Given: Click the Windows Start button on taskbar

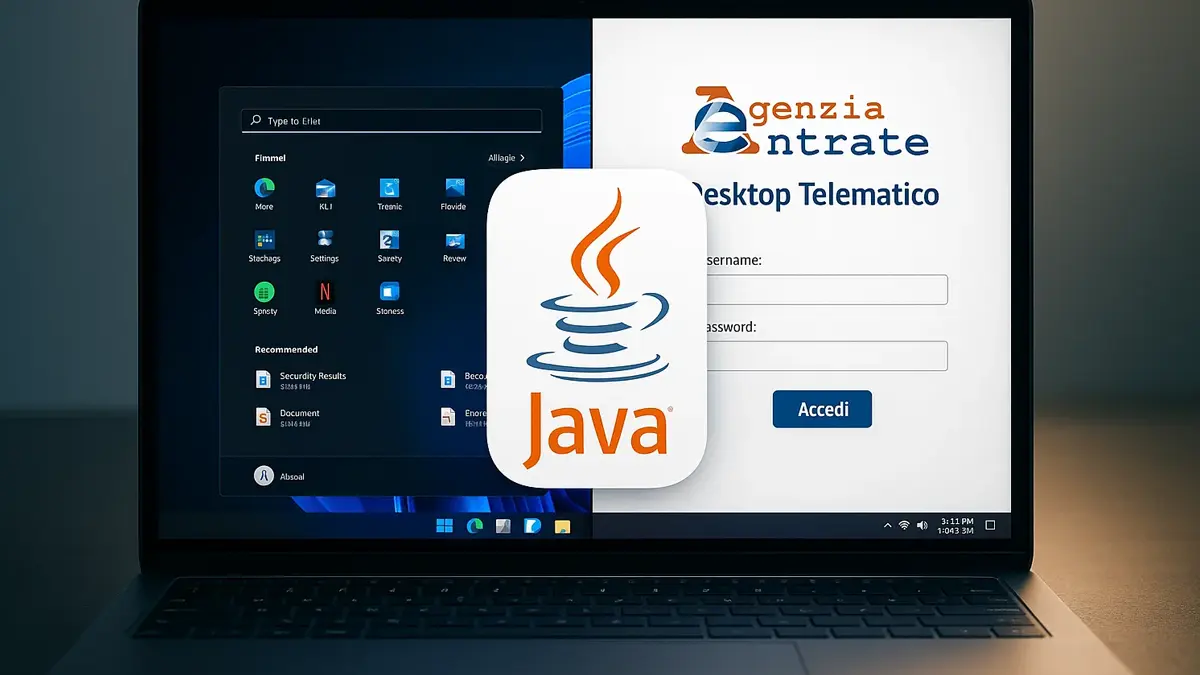Looking at the screenshot, I should coord(444,525).
